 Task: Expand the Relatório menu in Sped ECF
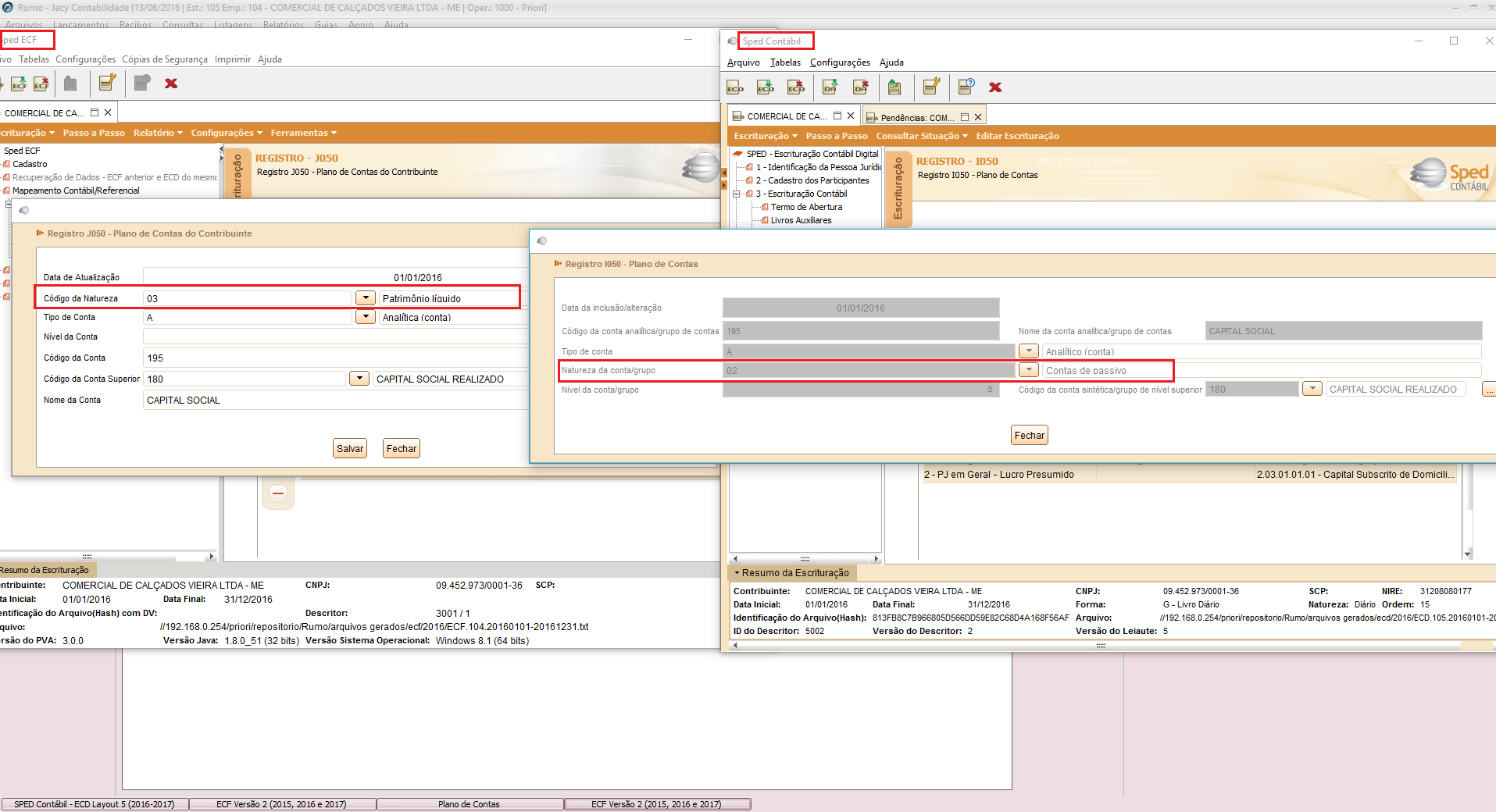pos(158,133)
